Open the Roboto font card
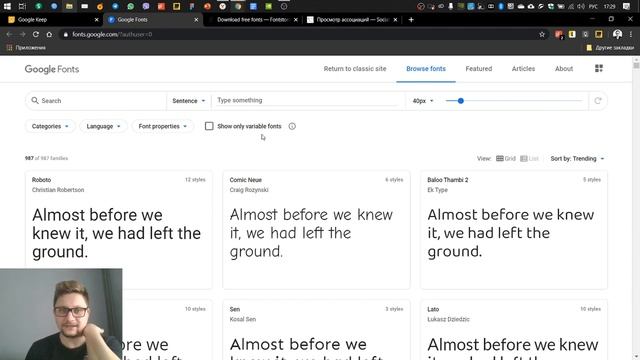The image size is (640, 360). point(119,230)
